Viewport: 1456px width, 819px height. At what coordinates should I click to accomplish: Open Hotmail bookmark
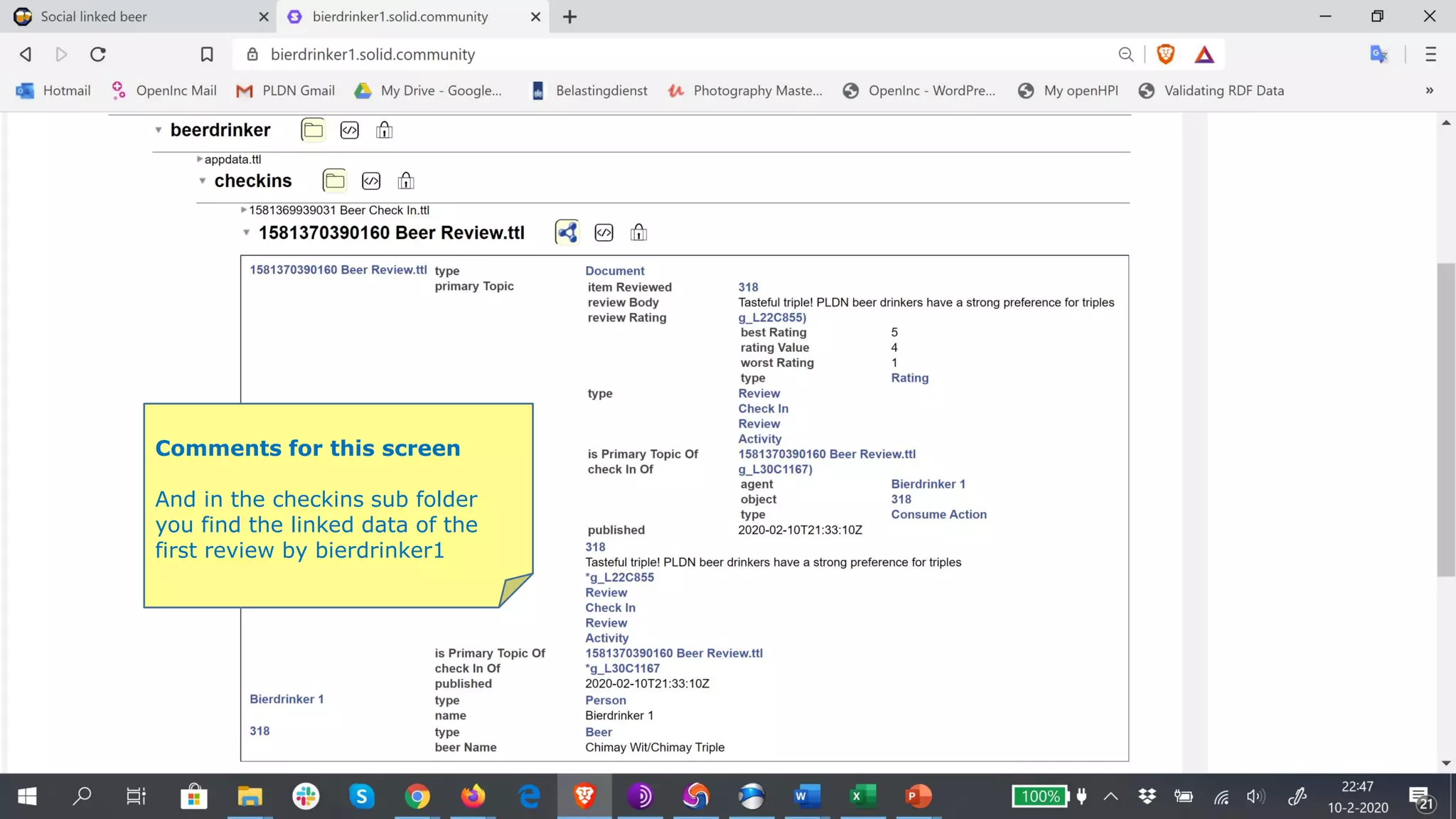click(54, 90)
